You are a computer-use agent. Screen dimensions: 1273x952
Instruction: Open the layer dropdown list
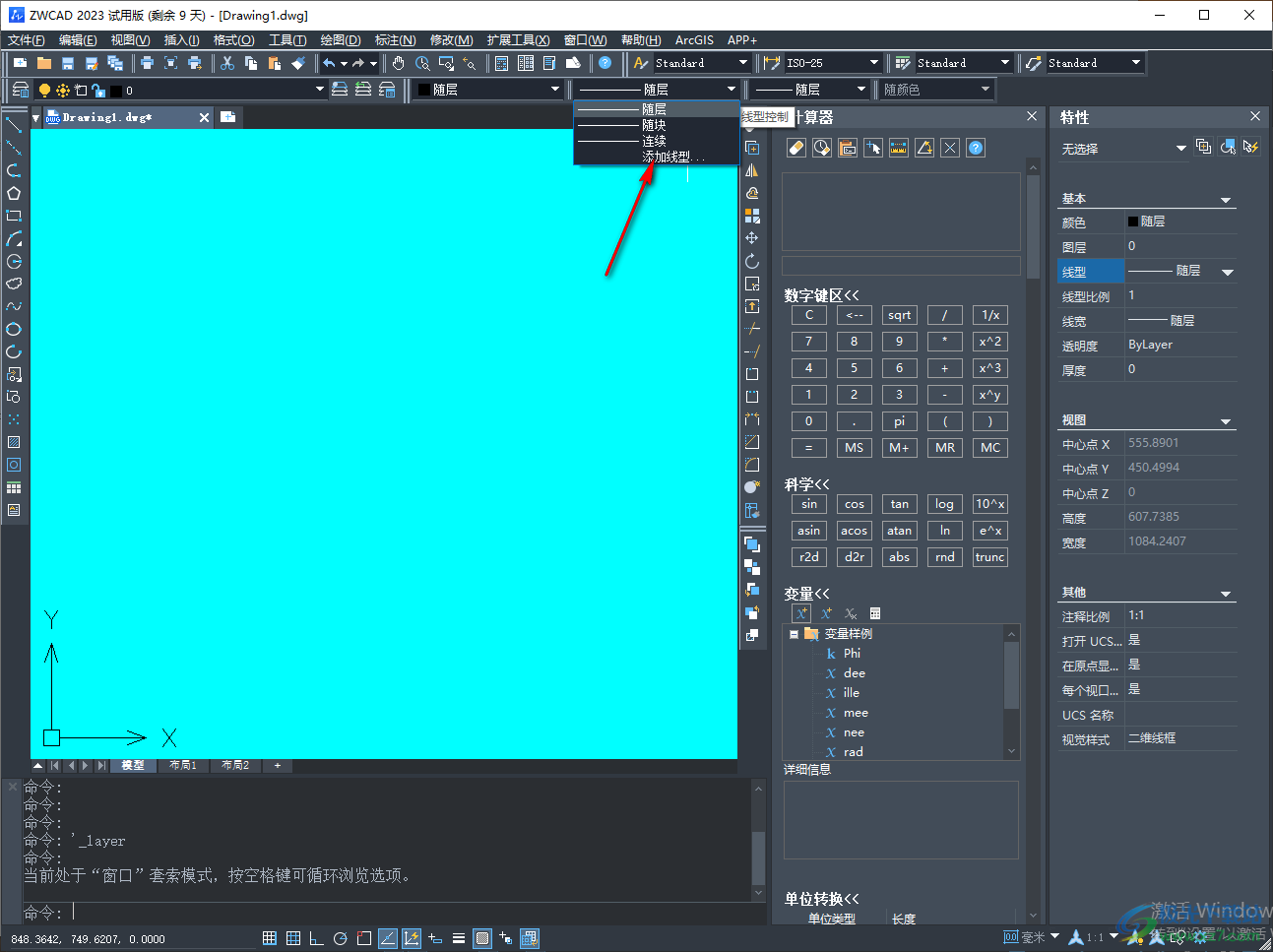(x=319, y=90)
